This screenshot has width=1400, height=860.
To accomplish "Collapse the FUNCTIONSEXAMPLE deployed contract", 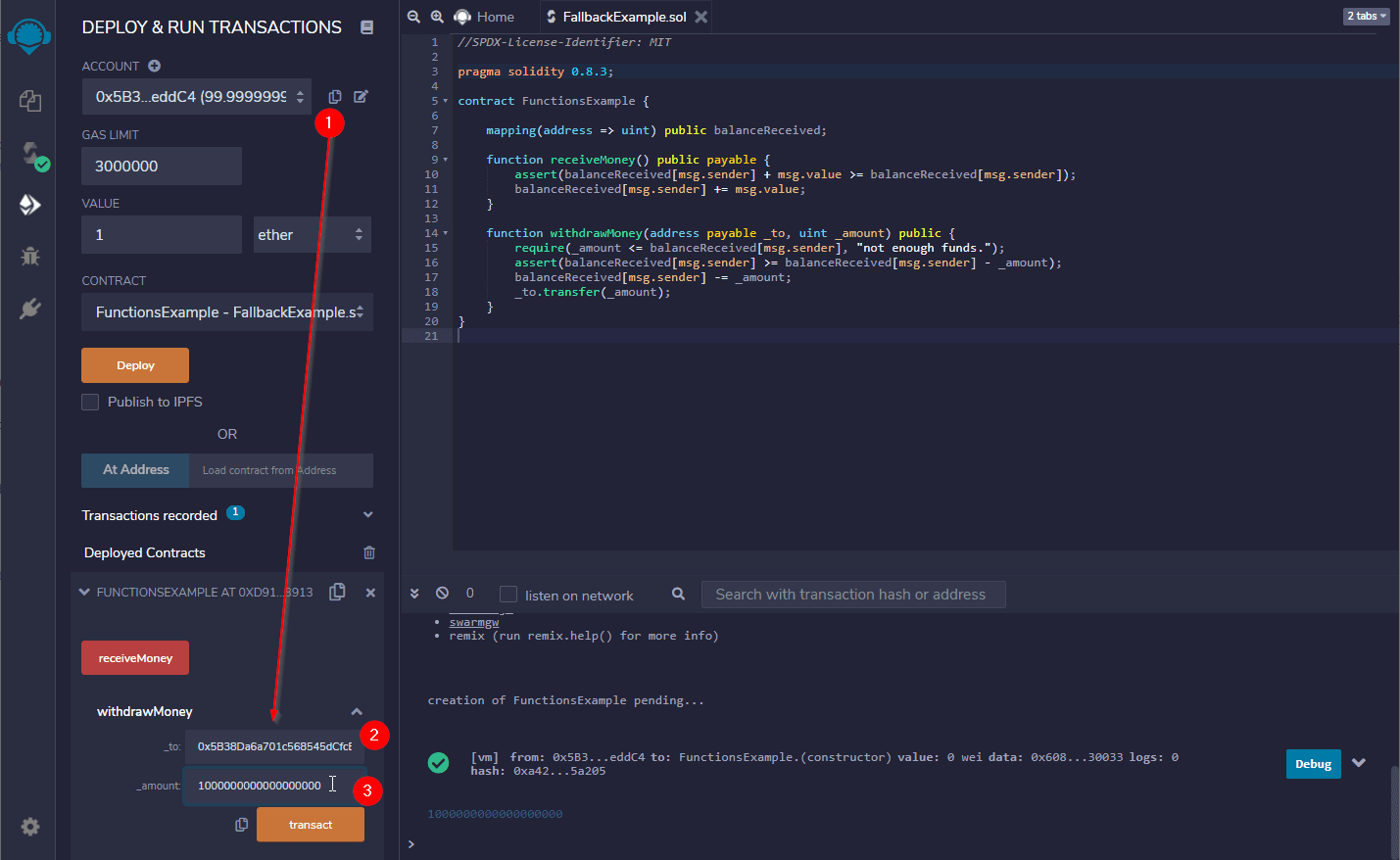I will pyautogui.click(x=84, y=593).
